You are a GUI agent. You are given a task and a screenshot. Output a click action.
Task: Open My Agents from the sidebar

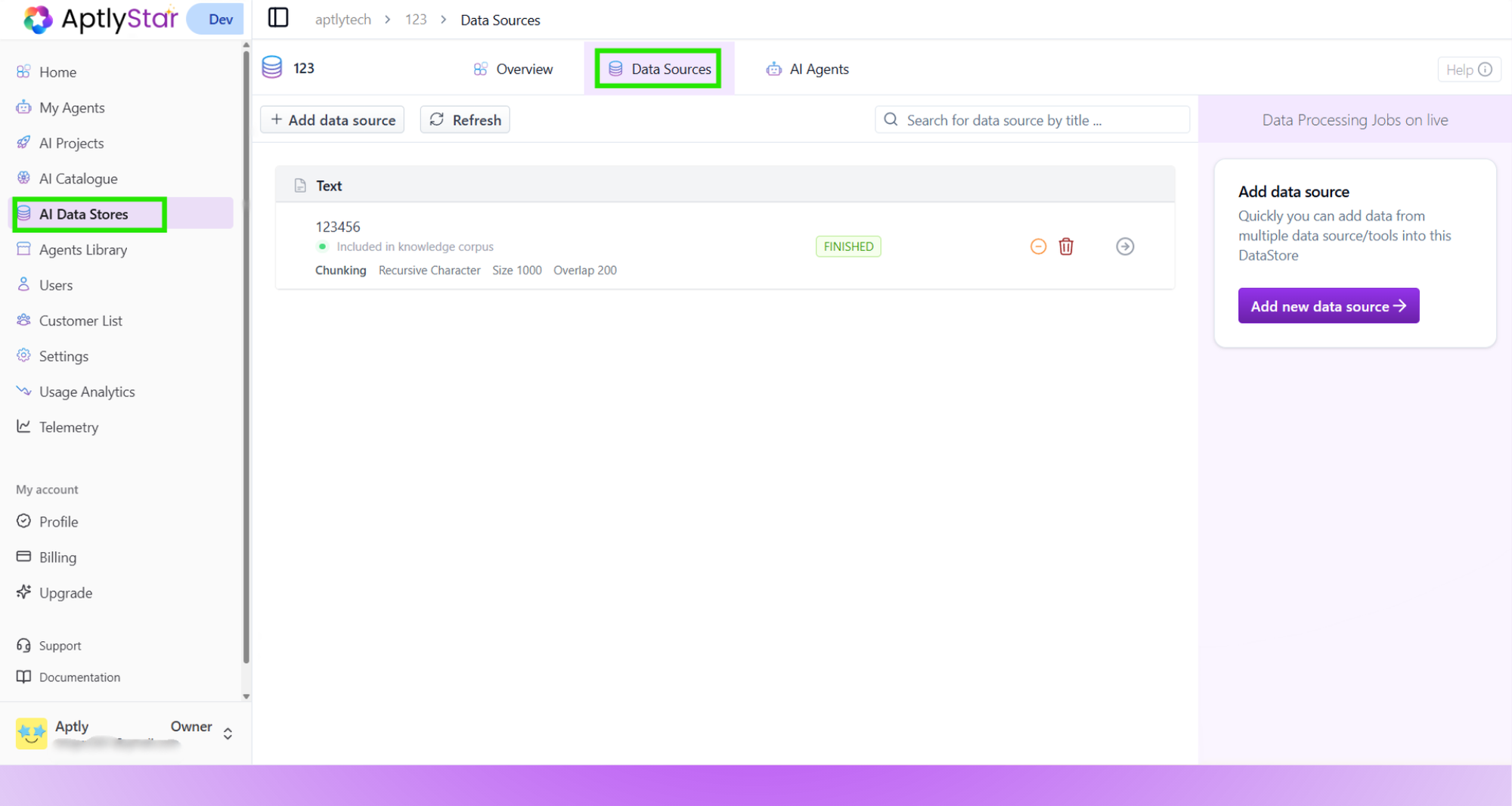click(x=72, y=107)
